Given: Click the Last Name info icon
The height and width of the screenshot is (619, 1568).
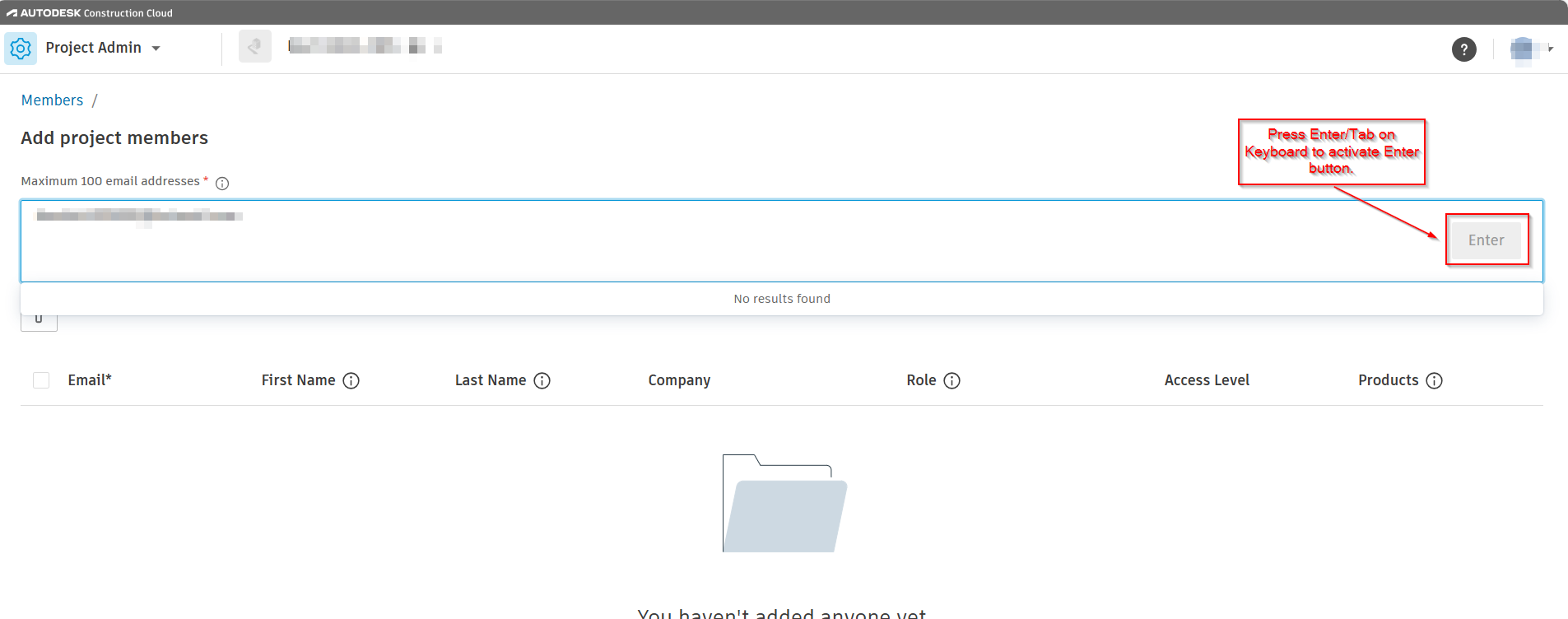Looking at the screenshot, I should click(x=542, y=380).
